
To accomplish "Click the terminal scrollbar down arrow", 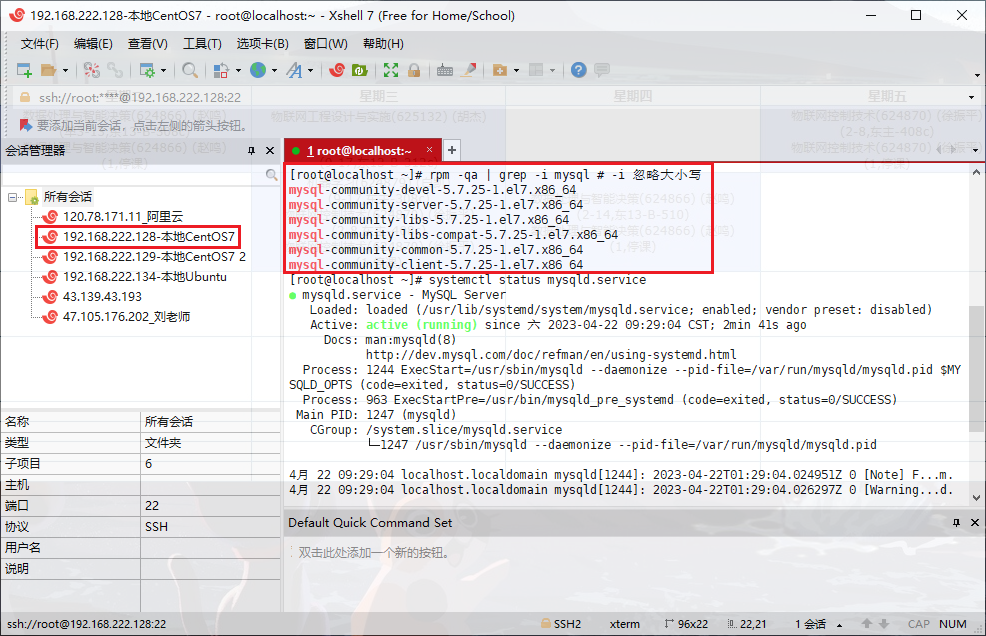I will tap(976, 498).
